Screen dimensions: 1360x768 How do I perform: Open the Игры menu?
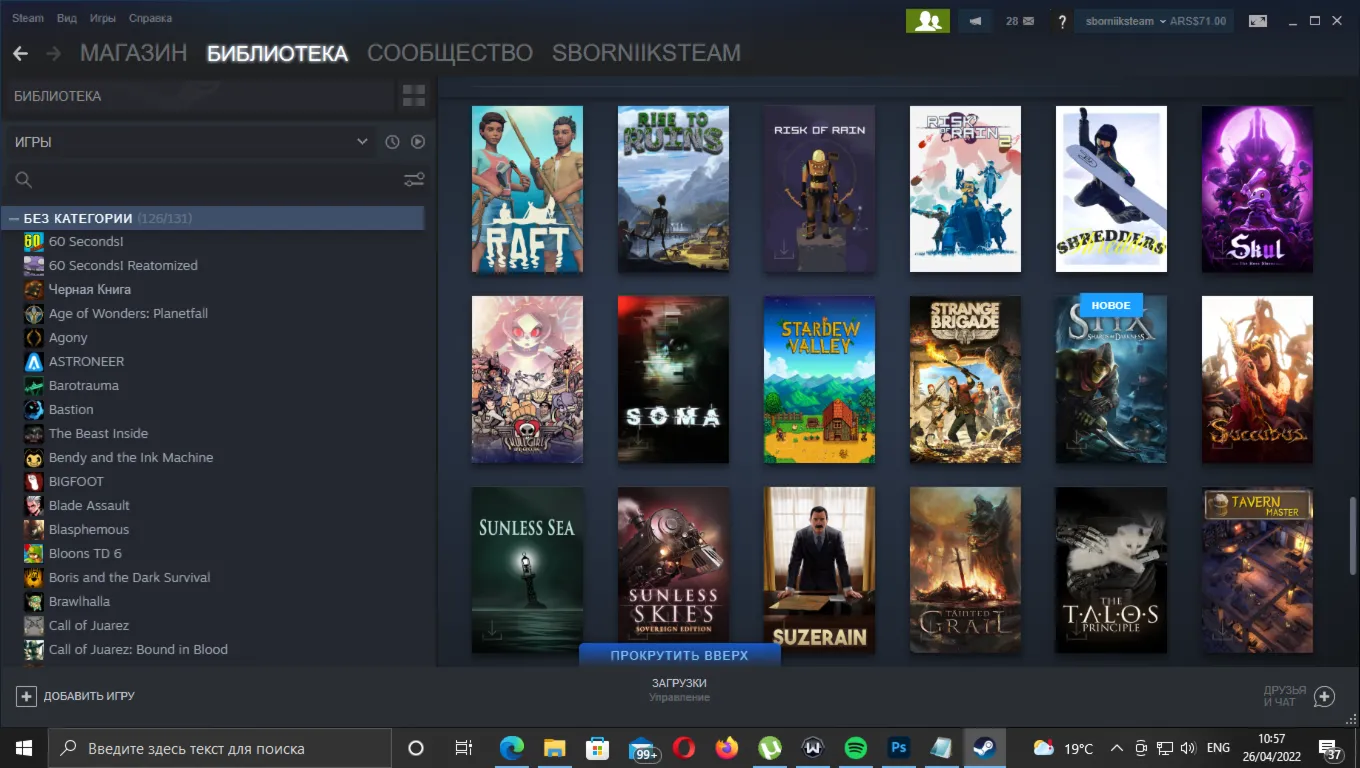pyautogui.click(x=102, y=18)
